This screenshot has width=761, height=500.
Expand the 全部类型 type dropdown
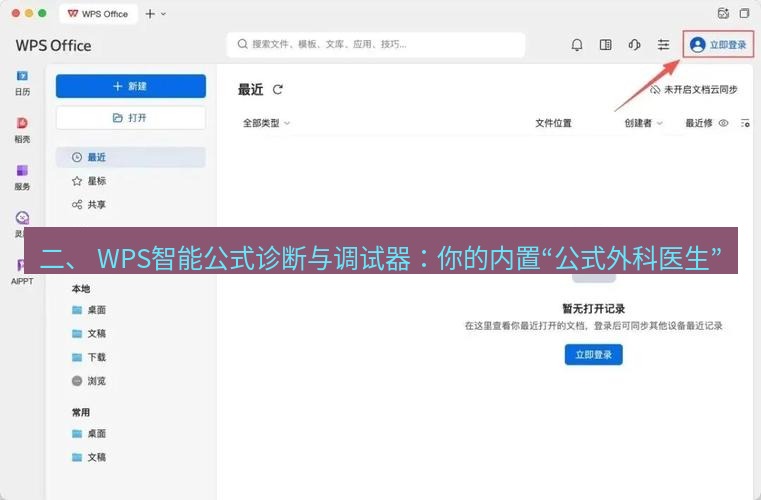pyautogui.click(x=266, y=123)
